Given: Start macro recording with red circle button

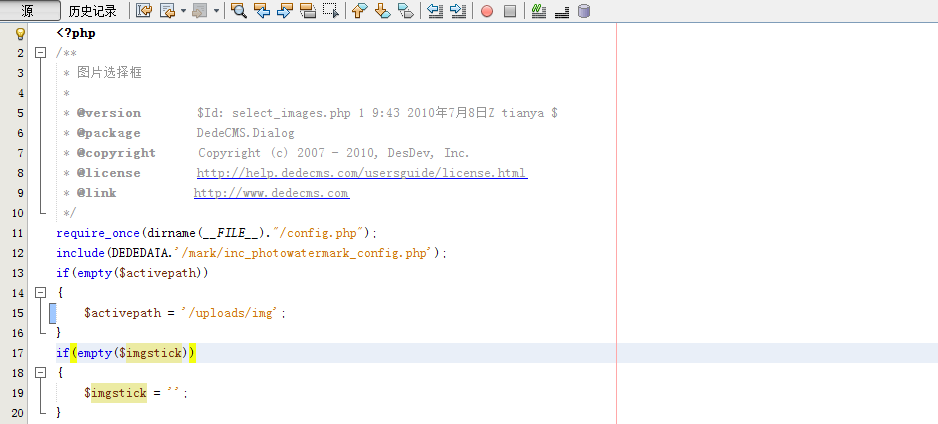Looking at the screenshot, I should (487, 12).
